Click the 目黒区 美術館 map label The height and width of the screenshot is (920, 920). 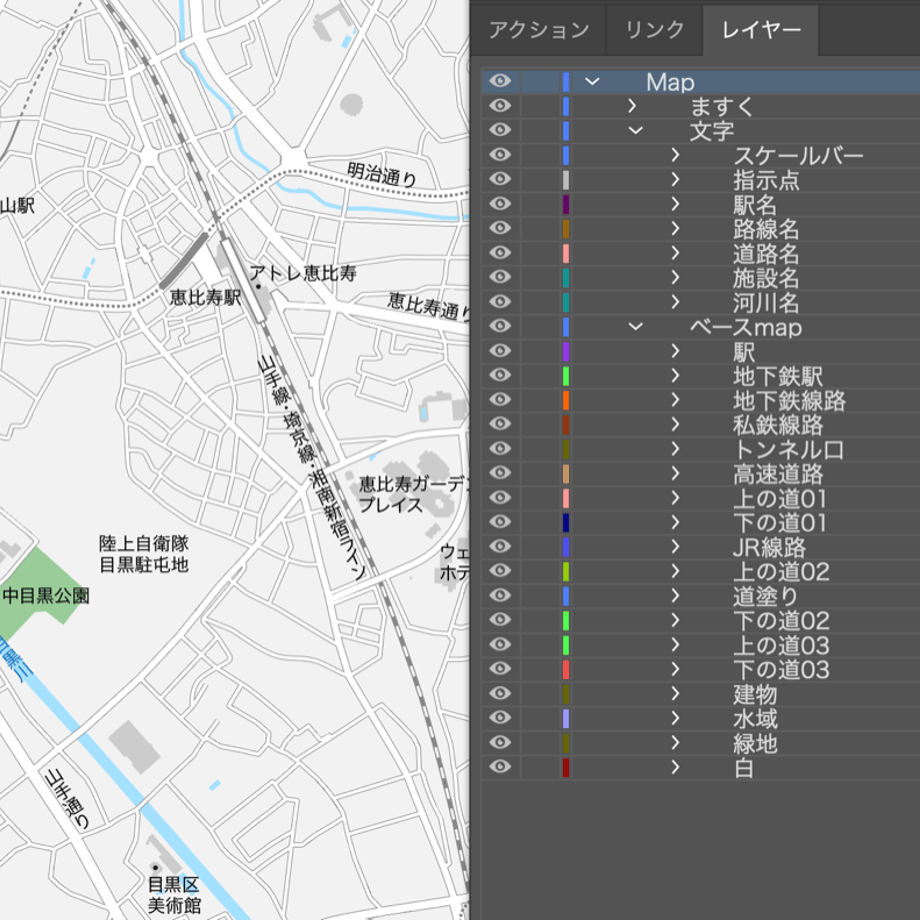point(174,895)
